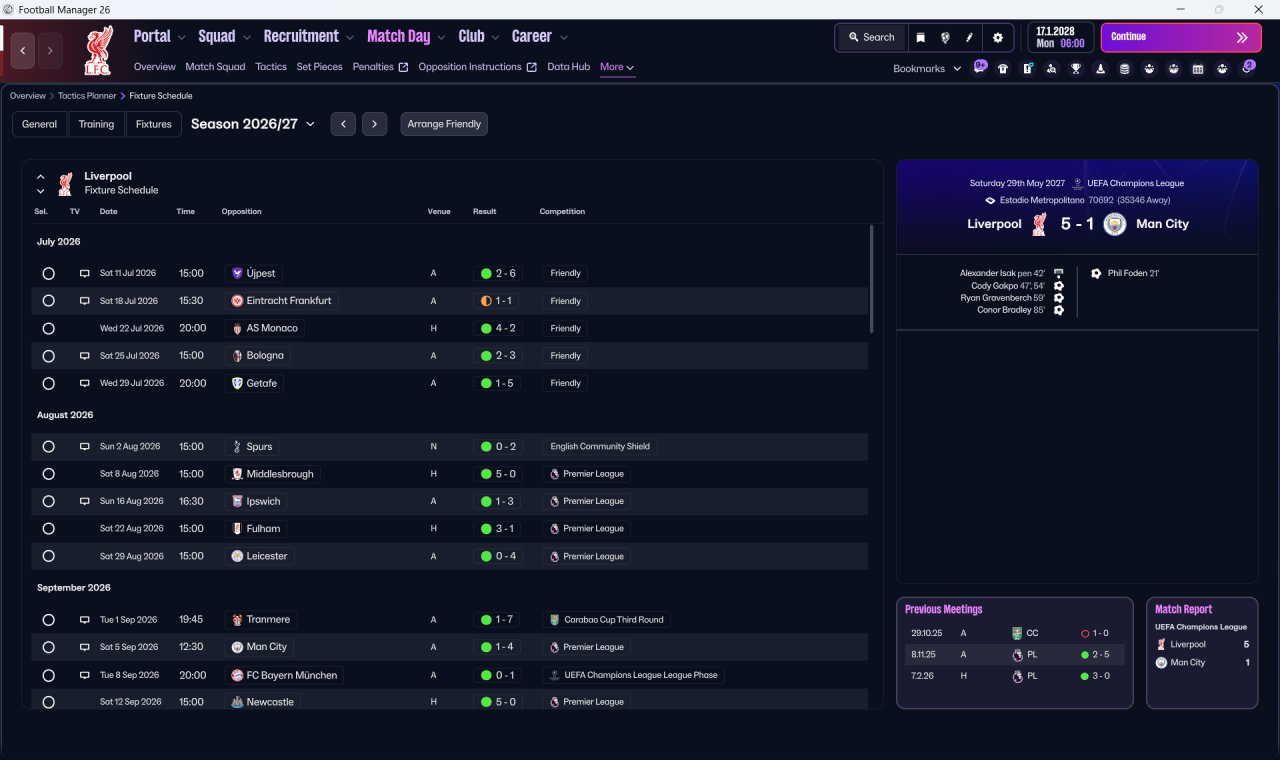Click the 17.1.2028 date display
The width and height of the screenshot is (1280, 760).
click(x=1060, y=38)
